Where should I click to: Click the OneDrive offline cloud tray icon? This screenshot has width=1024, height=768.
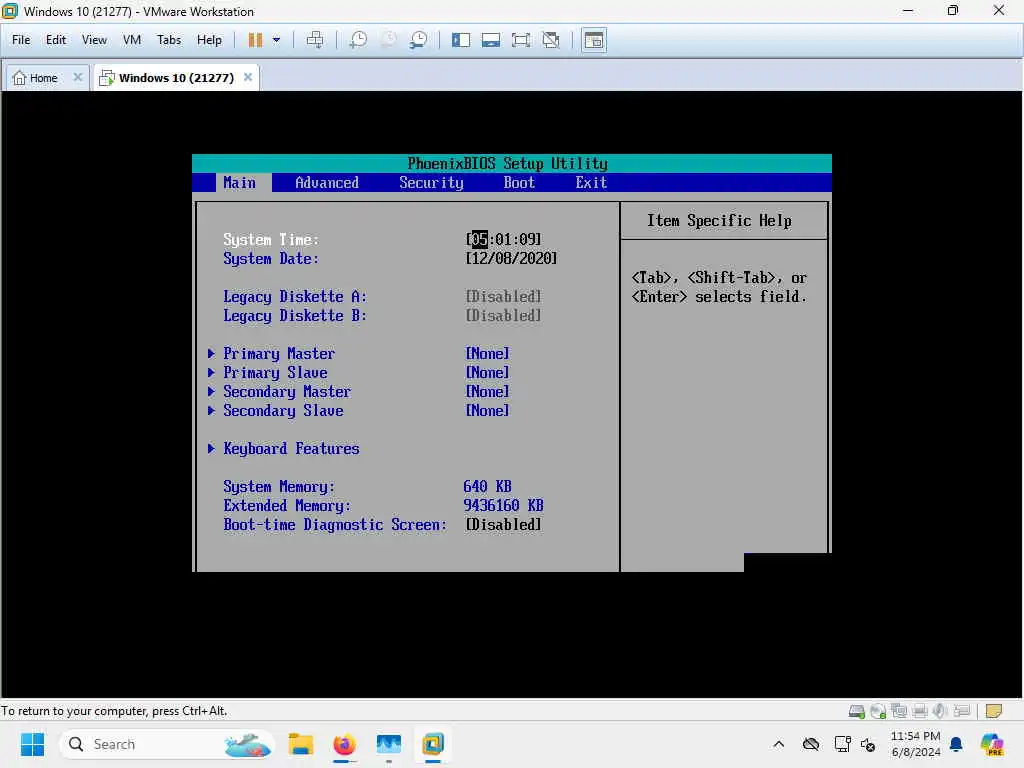point(811,744)
